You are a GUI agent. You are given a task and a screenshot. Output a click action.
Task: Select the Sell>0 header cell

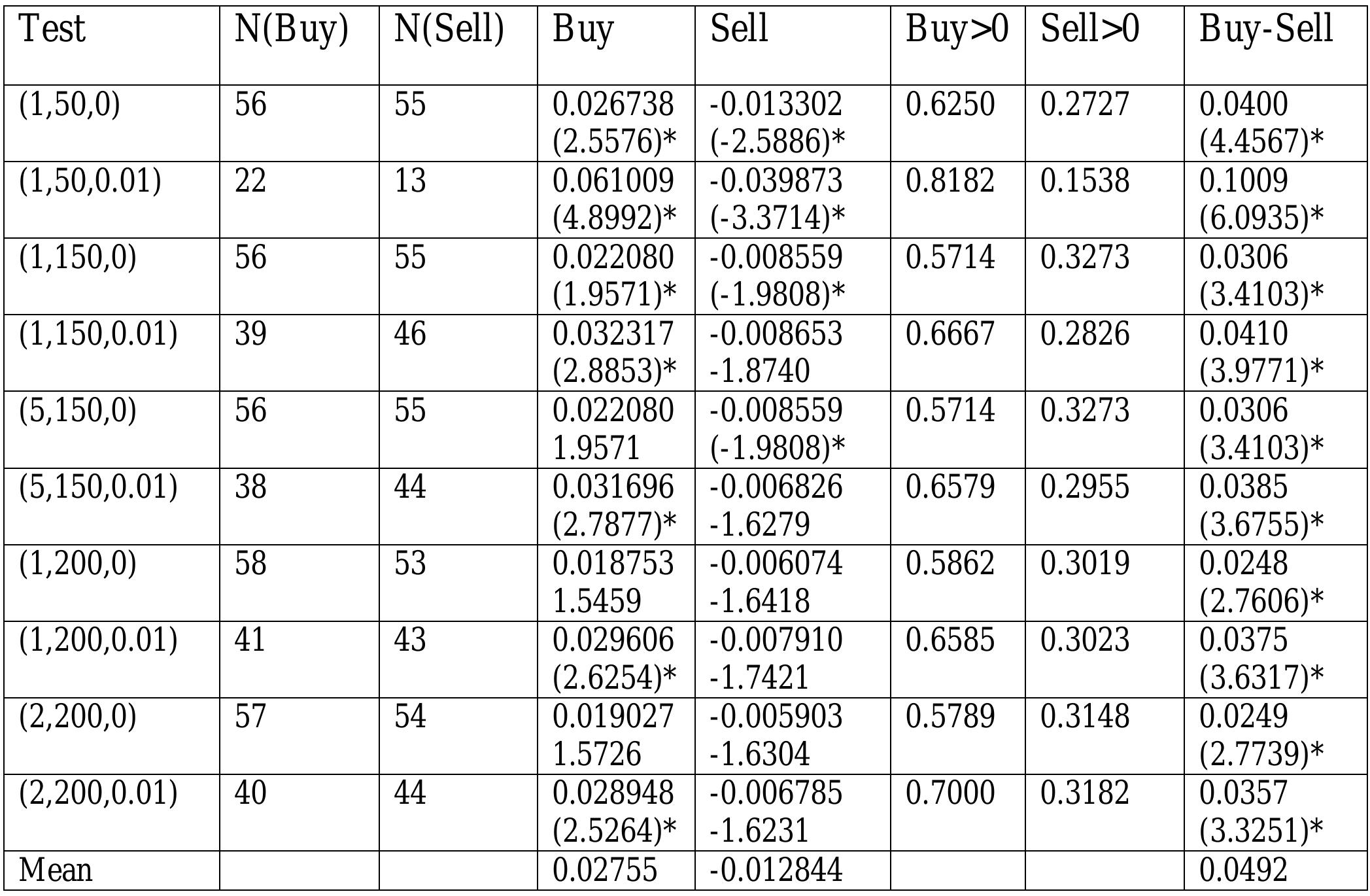point(1089,30)
